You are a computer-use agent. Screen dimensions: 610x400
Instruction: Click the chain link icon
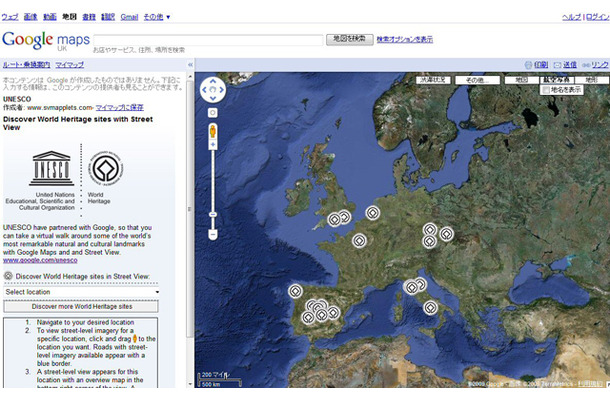point(585,65)
